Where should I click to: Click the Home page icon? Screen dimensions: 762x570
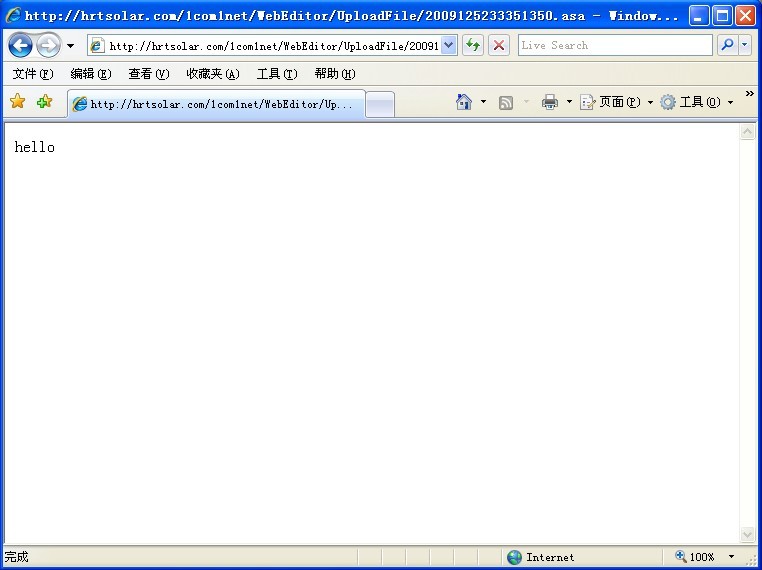tap(464, 102)
